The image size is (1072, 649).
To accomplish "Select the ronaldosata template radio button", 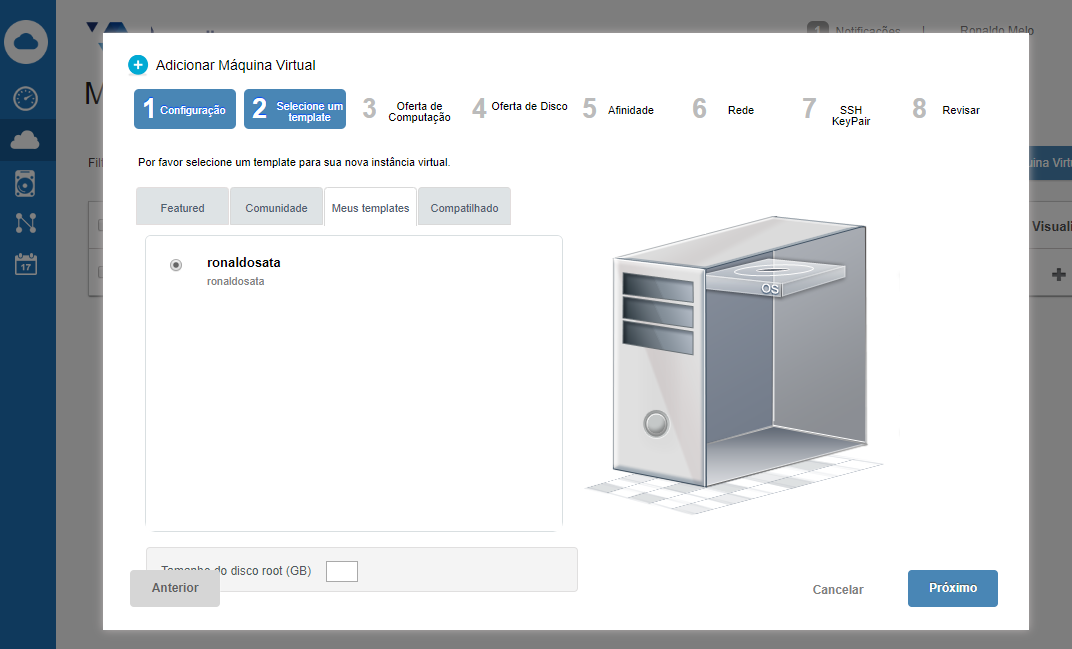I will click(x=176, y=265).
